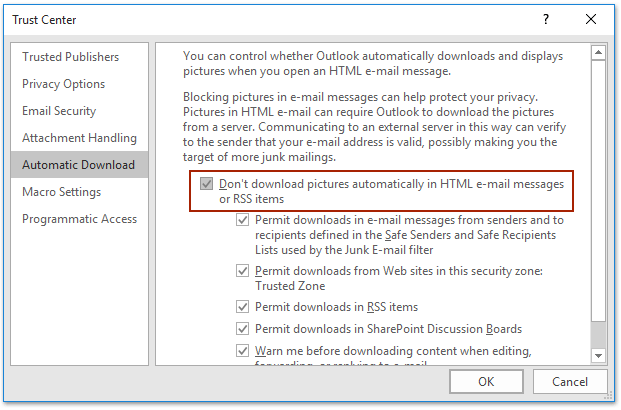Uncheck Permit downloads from Safe Senders
The image size is (621, 410).
click(x=242, y=220)
